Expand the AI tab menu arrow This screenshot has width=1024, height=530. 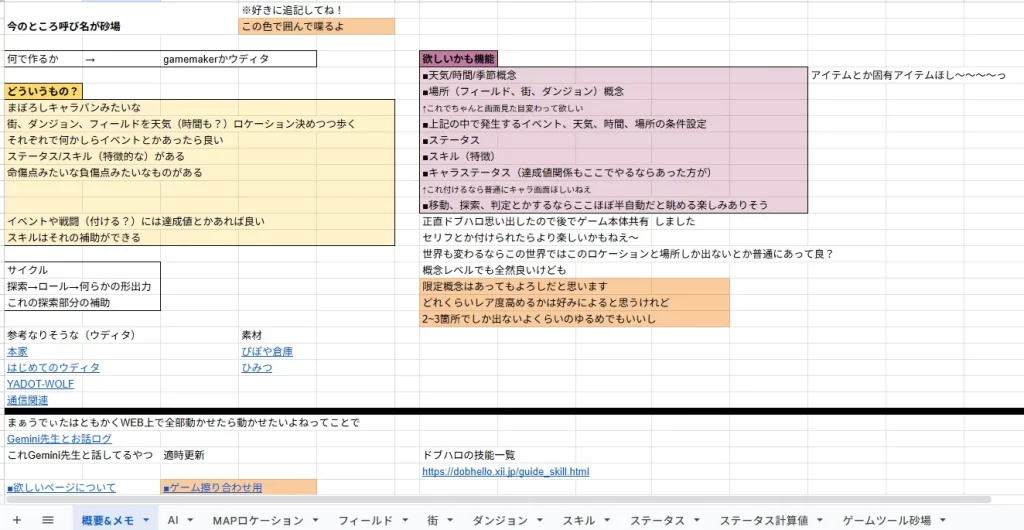pyautogui.click(x=190, y=521)
